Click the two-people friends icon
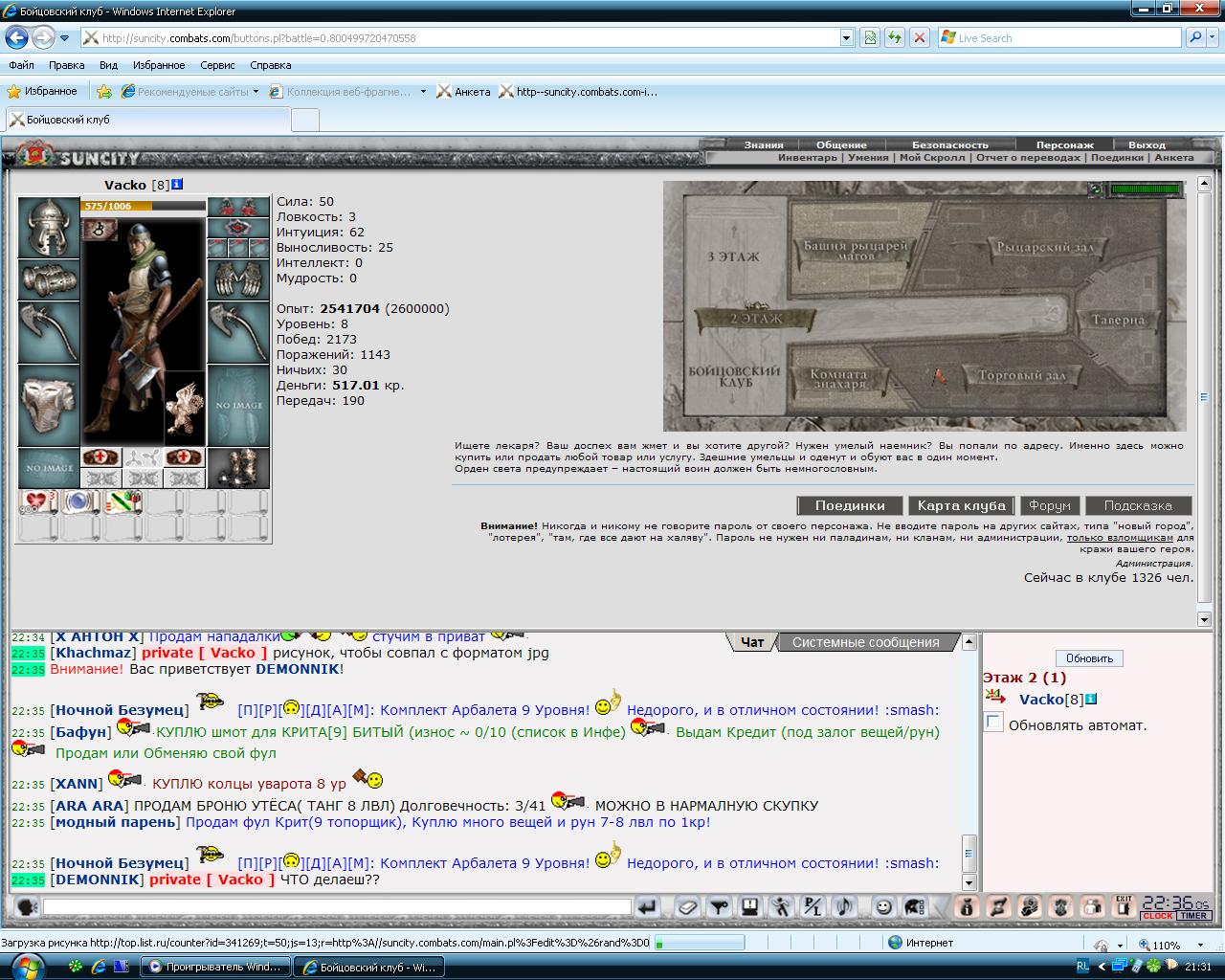Viewport: 1225px width, 980px height. (1092, 906)
